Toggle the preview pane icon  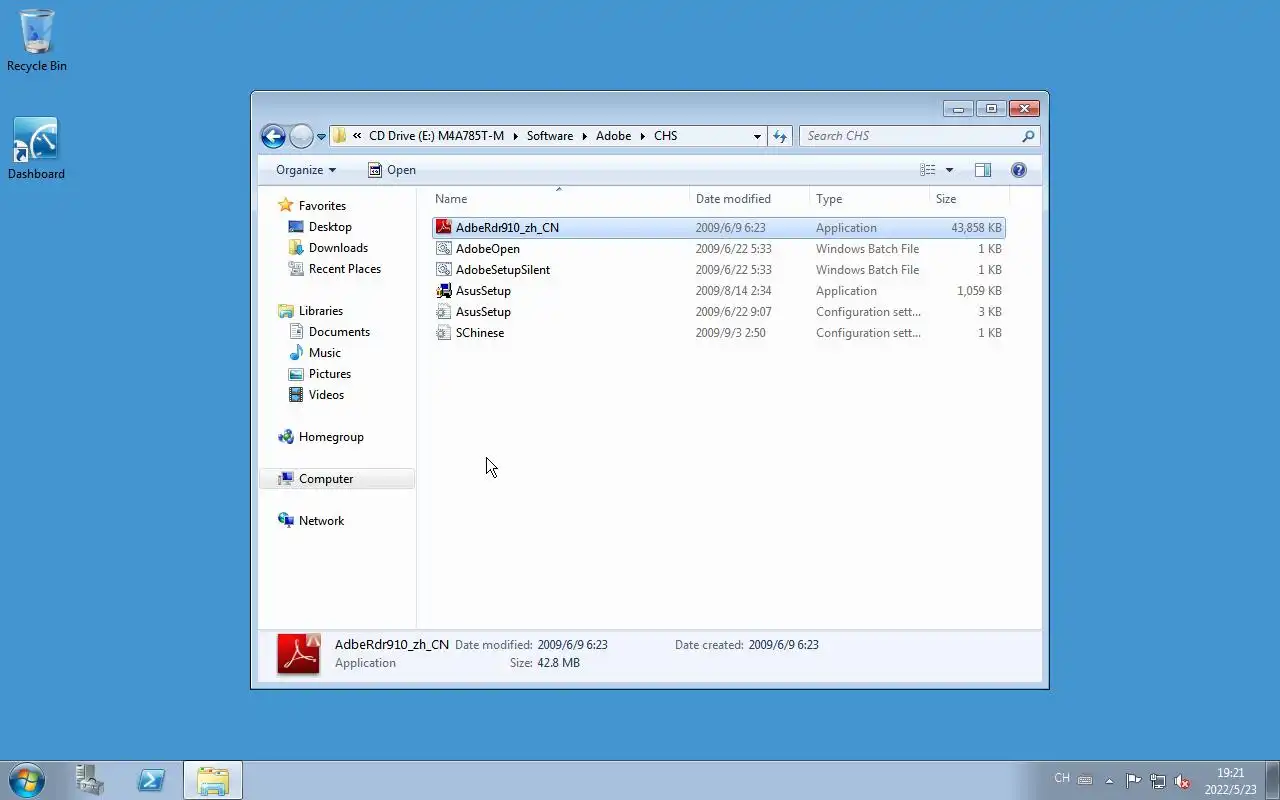tap(983, 170)
